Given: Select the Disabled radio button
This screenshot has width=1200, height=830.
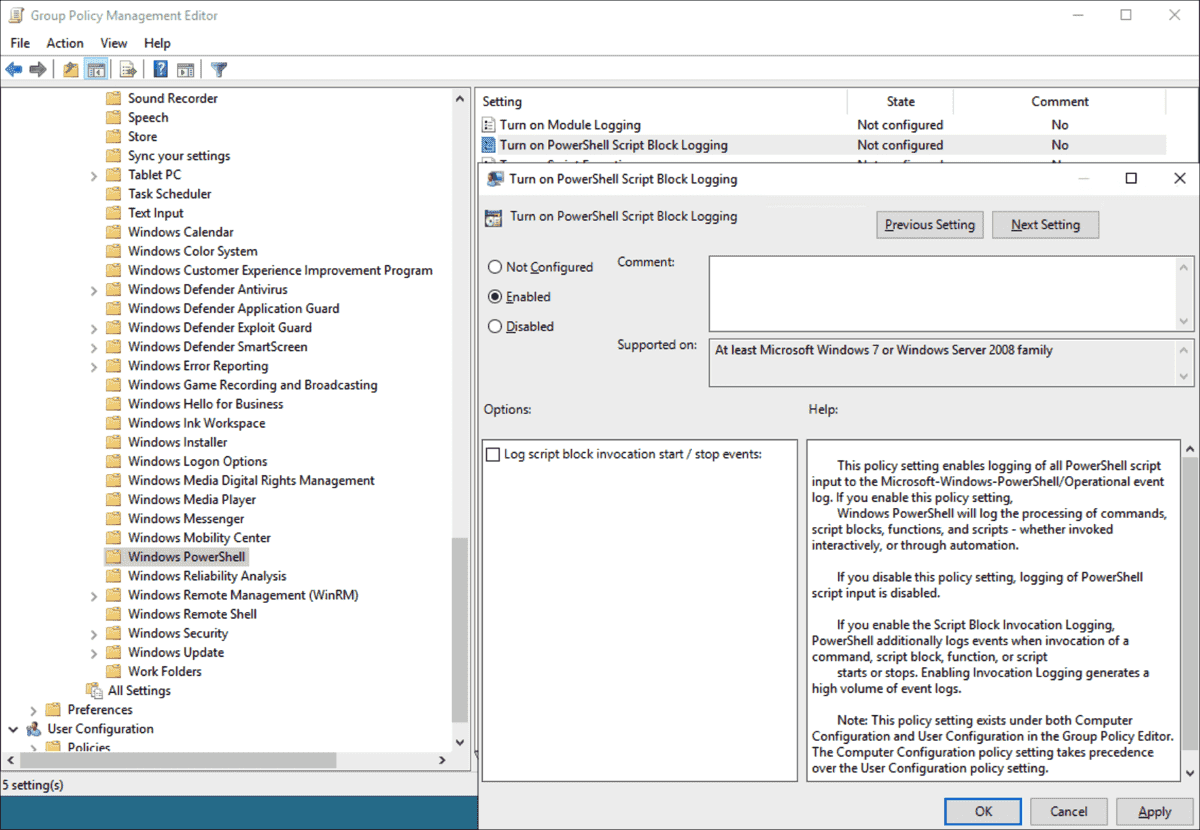Looking at the screenshot, I should point(494,326).
